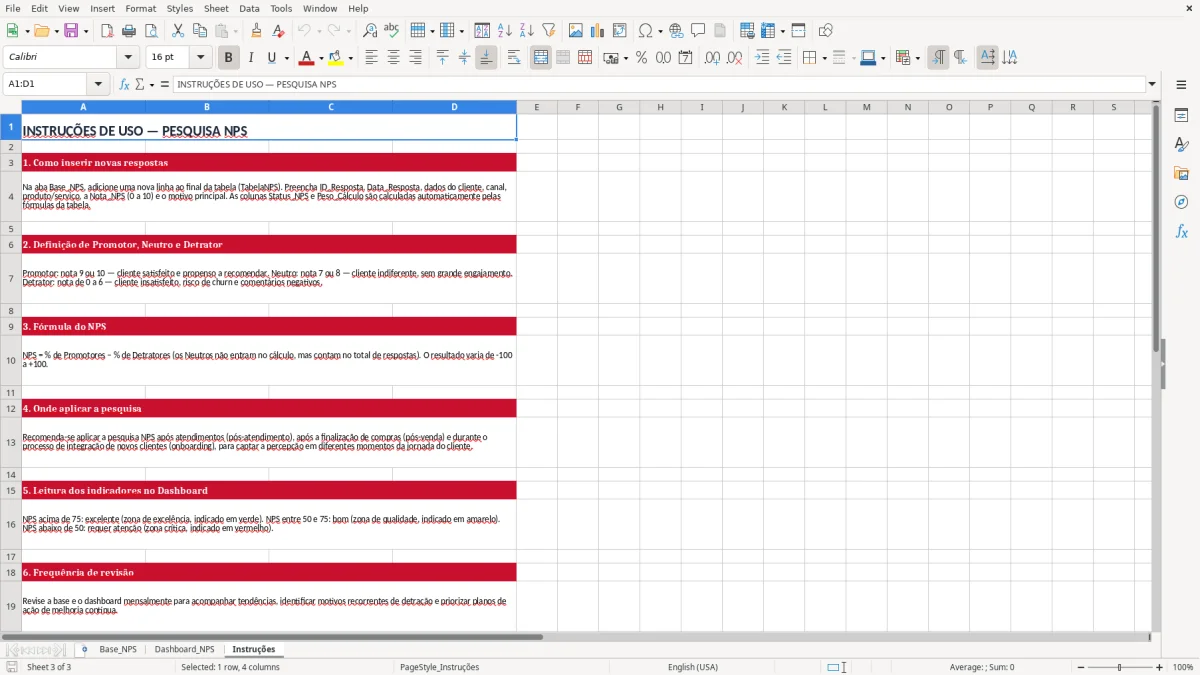Apply the red font color swatch

click(307, 58)
